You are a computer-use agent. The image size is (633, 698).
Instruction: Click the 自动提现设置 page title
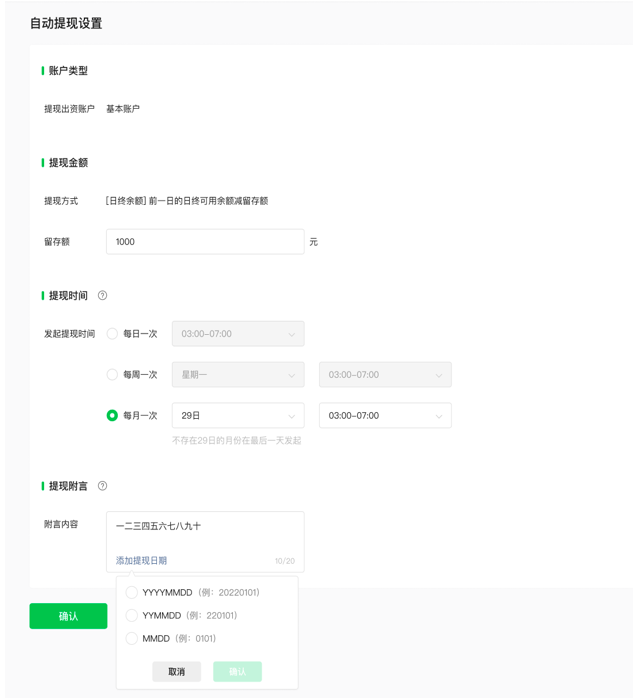[66, 24]
